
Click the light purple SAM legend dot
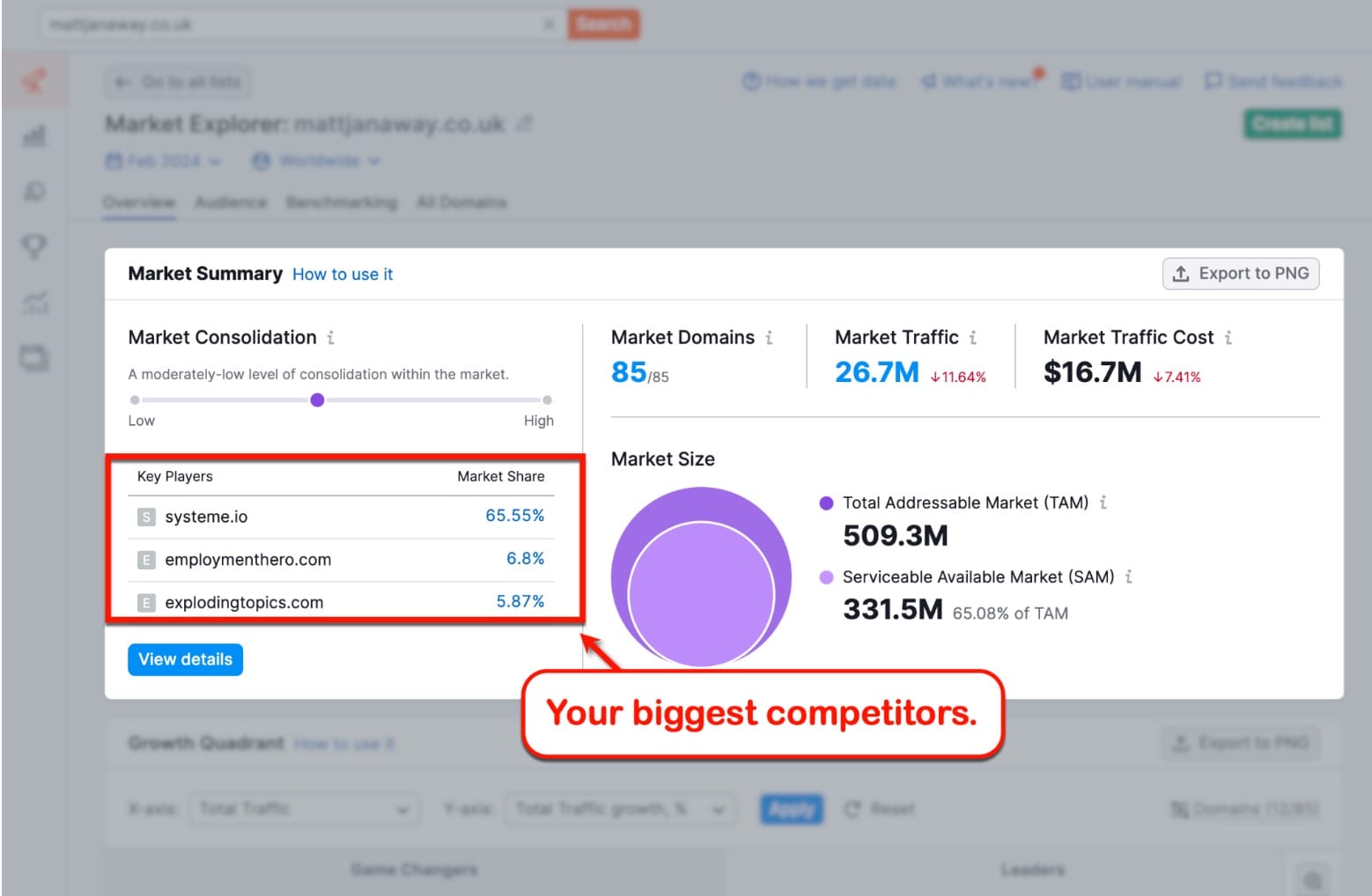(x=826, y=577)
